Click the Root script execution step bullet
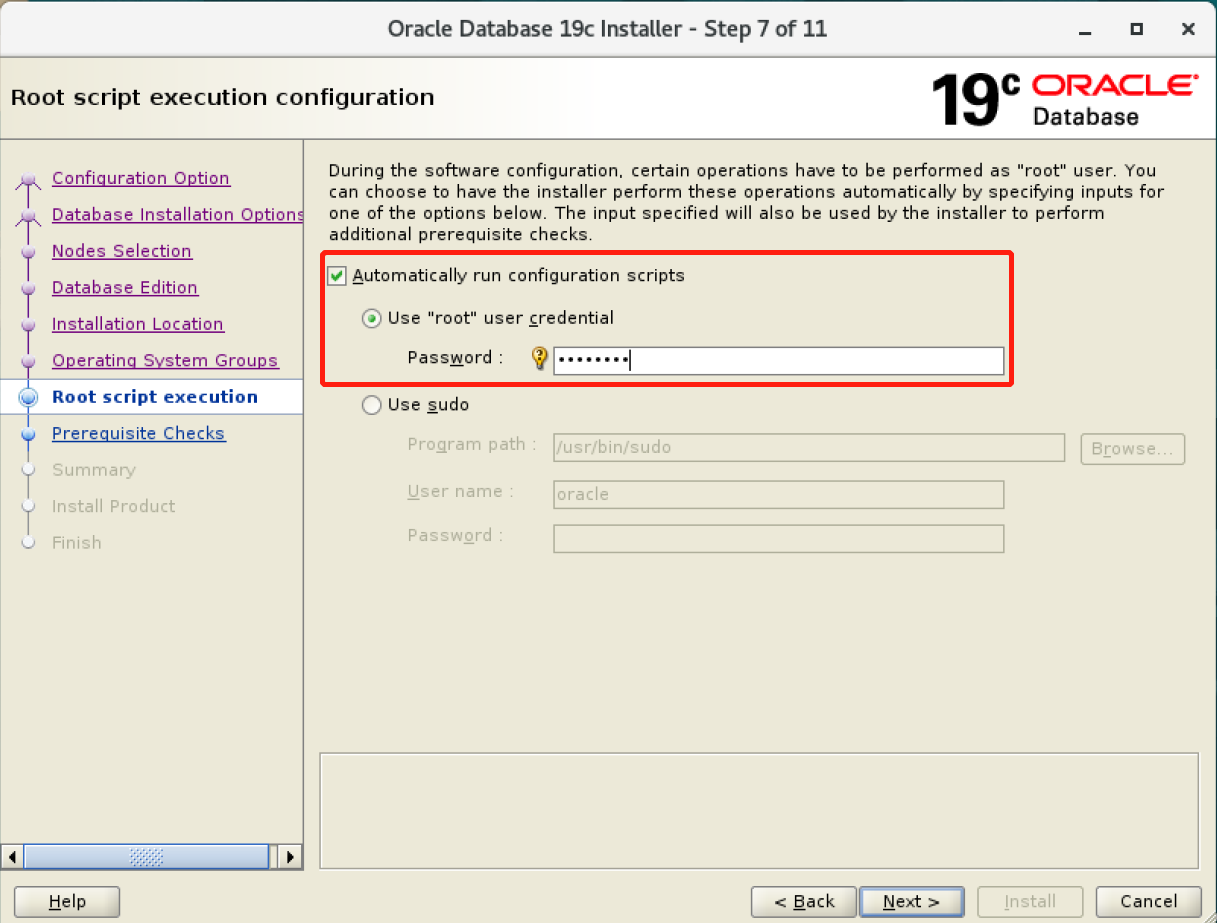 [x=28, y=398]
